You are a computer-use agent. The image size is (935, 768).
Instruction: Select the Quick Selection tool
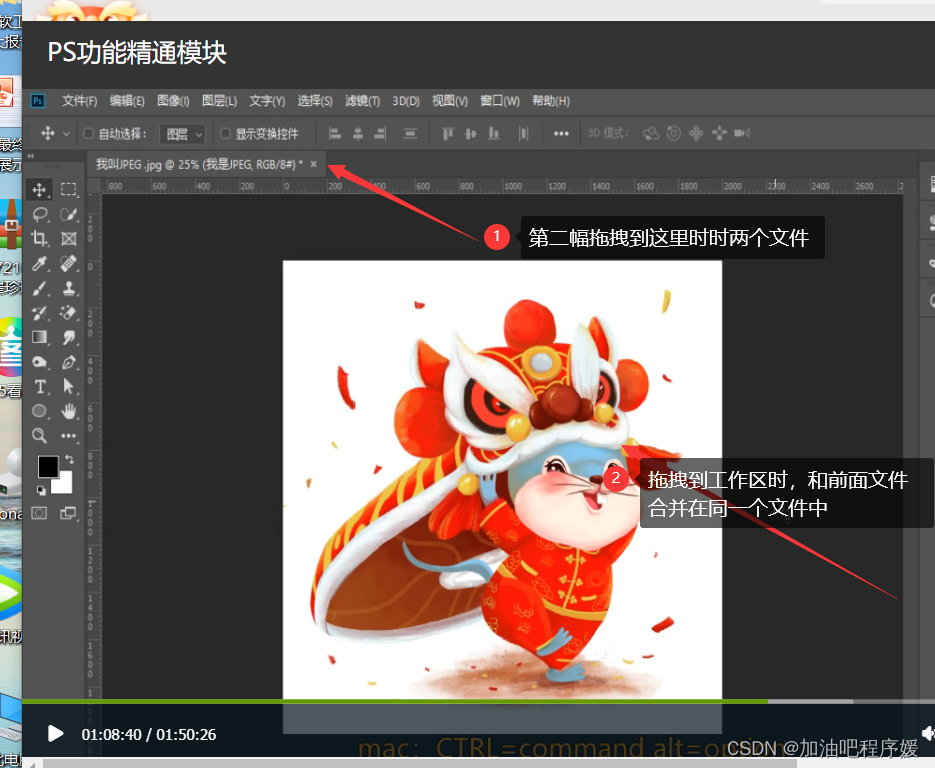(69, 214)
